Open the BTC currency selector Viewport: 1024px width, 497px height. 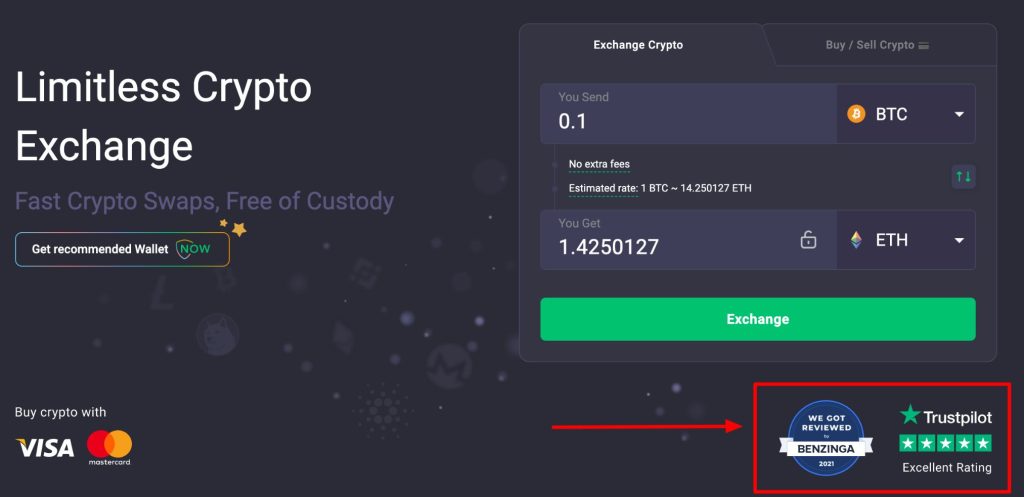tap(906, 114)
